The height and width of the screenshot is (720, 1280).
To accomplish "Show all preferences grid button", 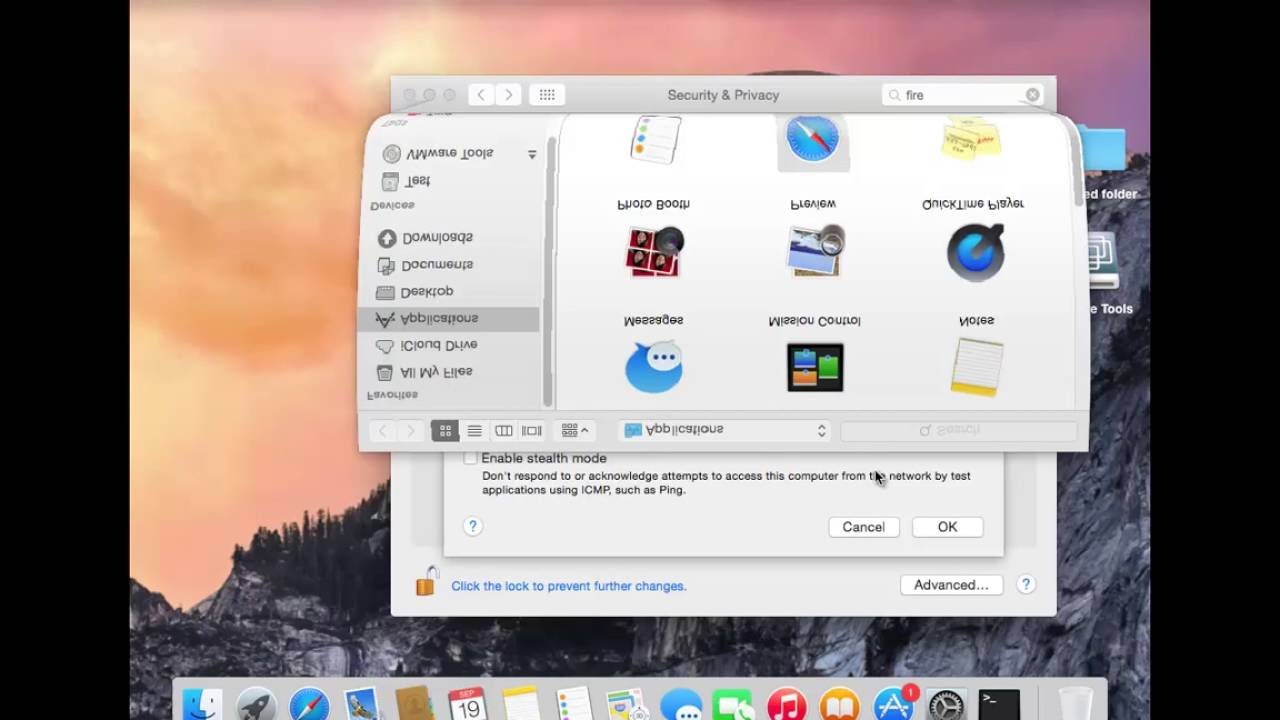I will point(547,95).
